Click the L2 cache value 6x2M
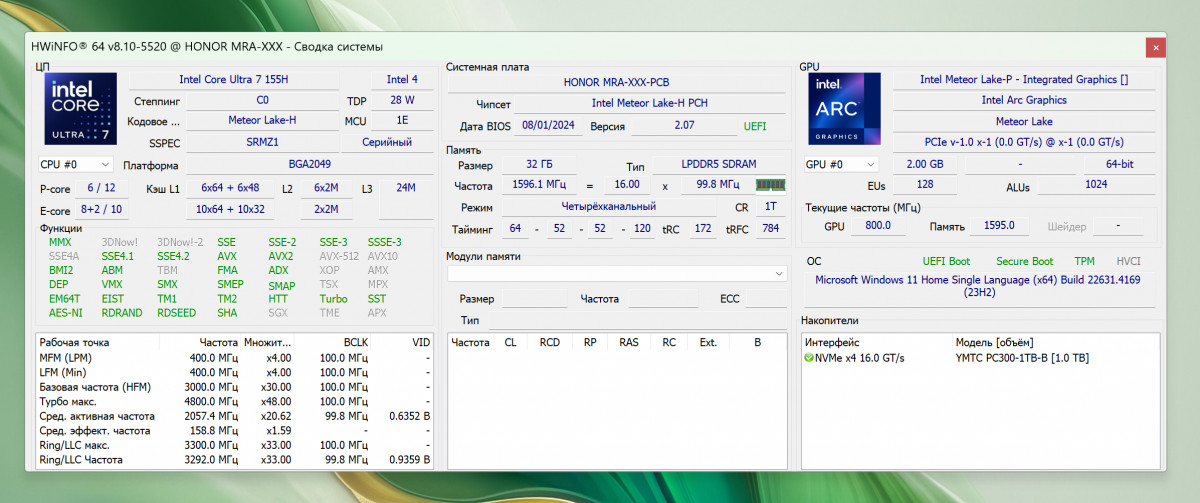The image size is (1200, 503). [326, 187]
